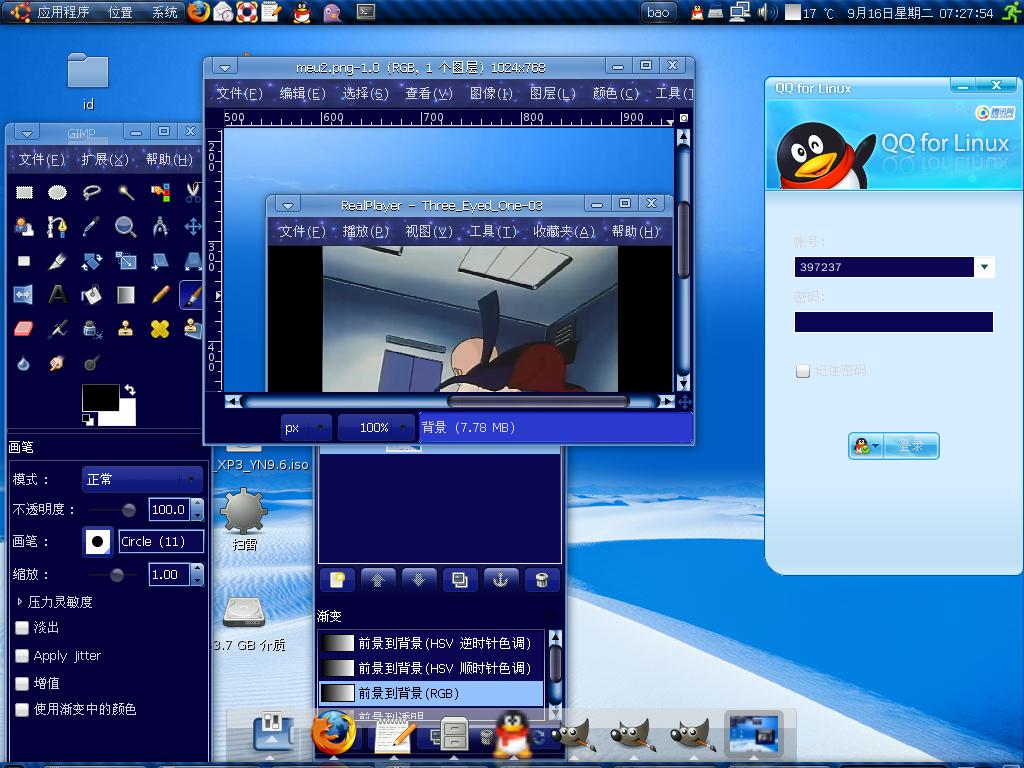Click raise layer up arrow button
The image size is (1024, 768).
click(378, 580)
